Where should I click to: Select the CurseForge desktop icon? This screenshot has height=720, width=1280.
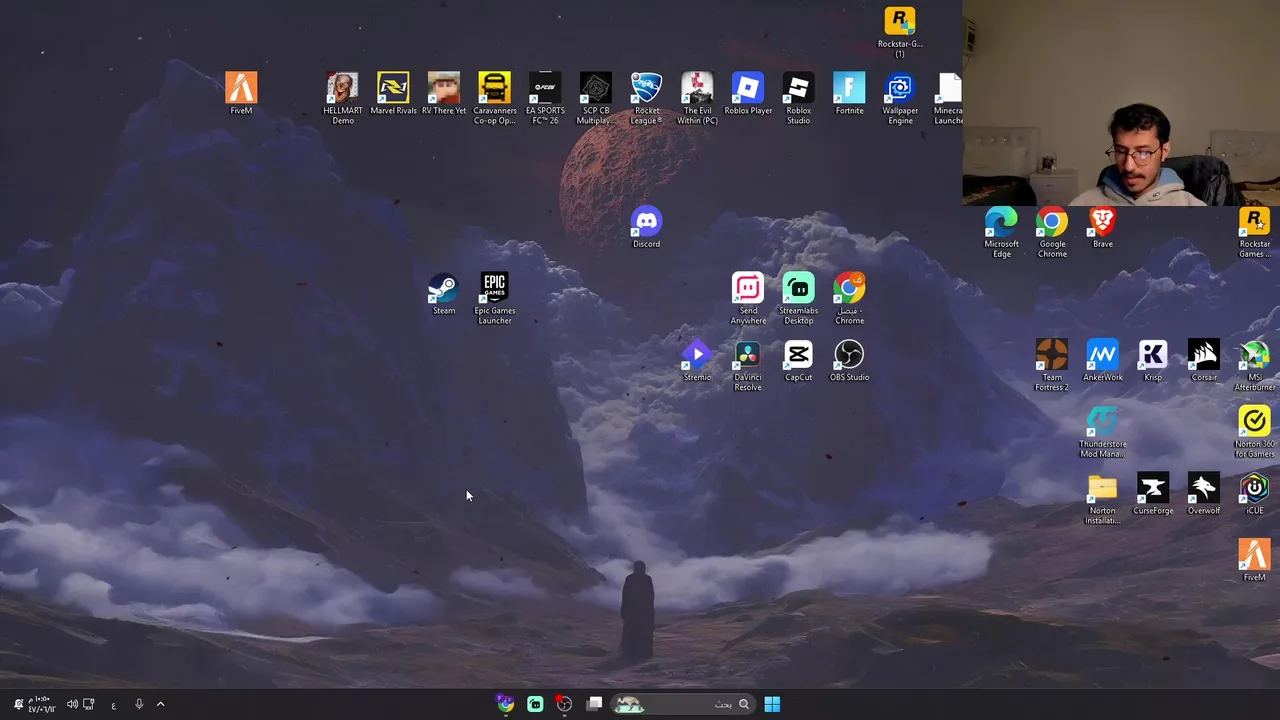1153,493
